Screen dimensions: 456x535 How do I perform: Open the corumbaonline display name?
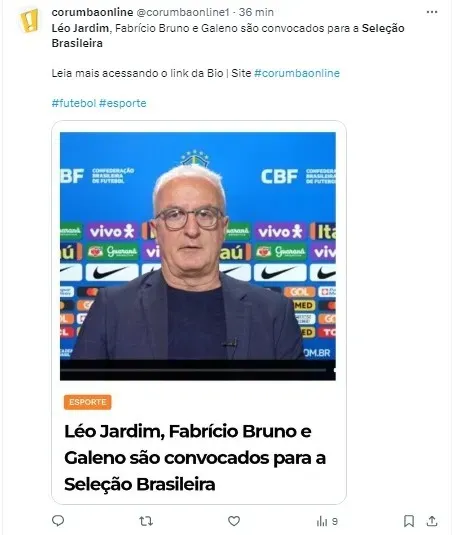tap(92, 12)
